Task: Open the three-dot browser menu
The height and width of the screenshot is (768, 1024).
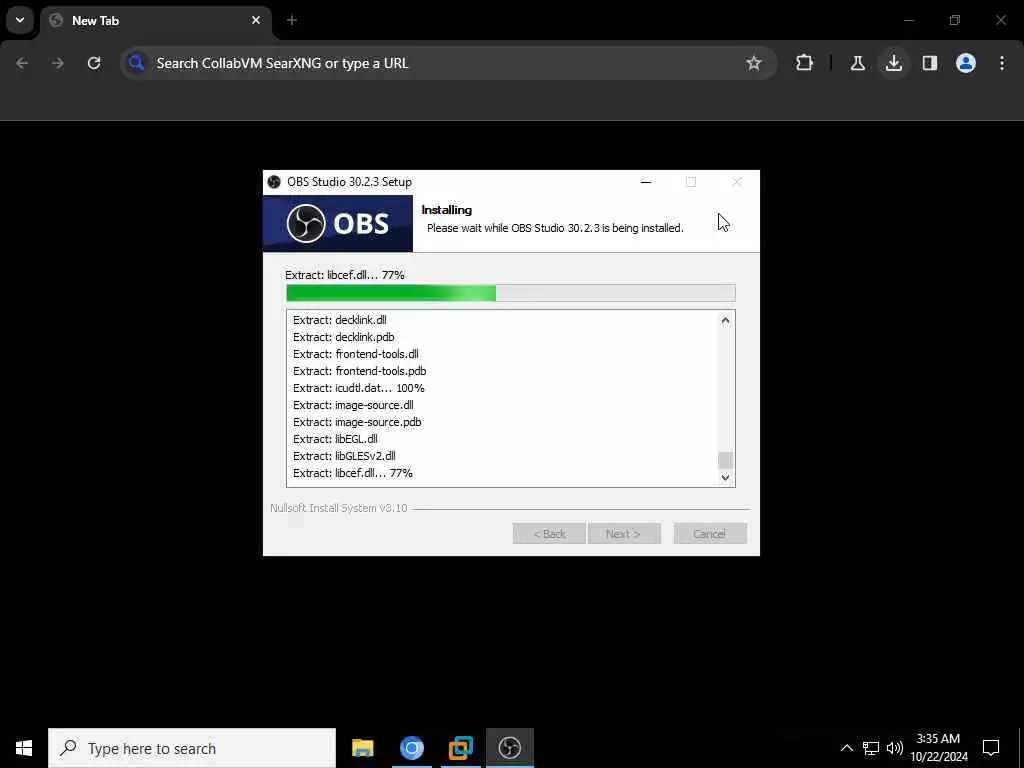Action: tap(1002, 63)
